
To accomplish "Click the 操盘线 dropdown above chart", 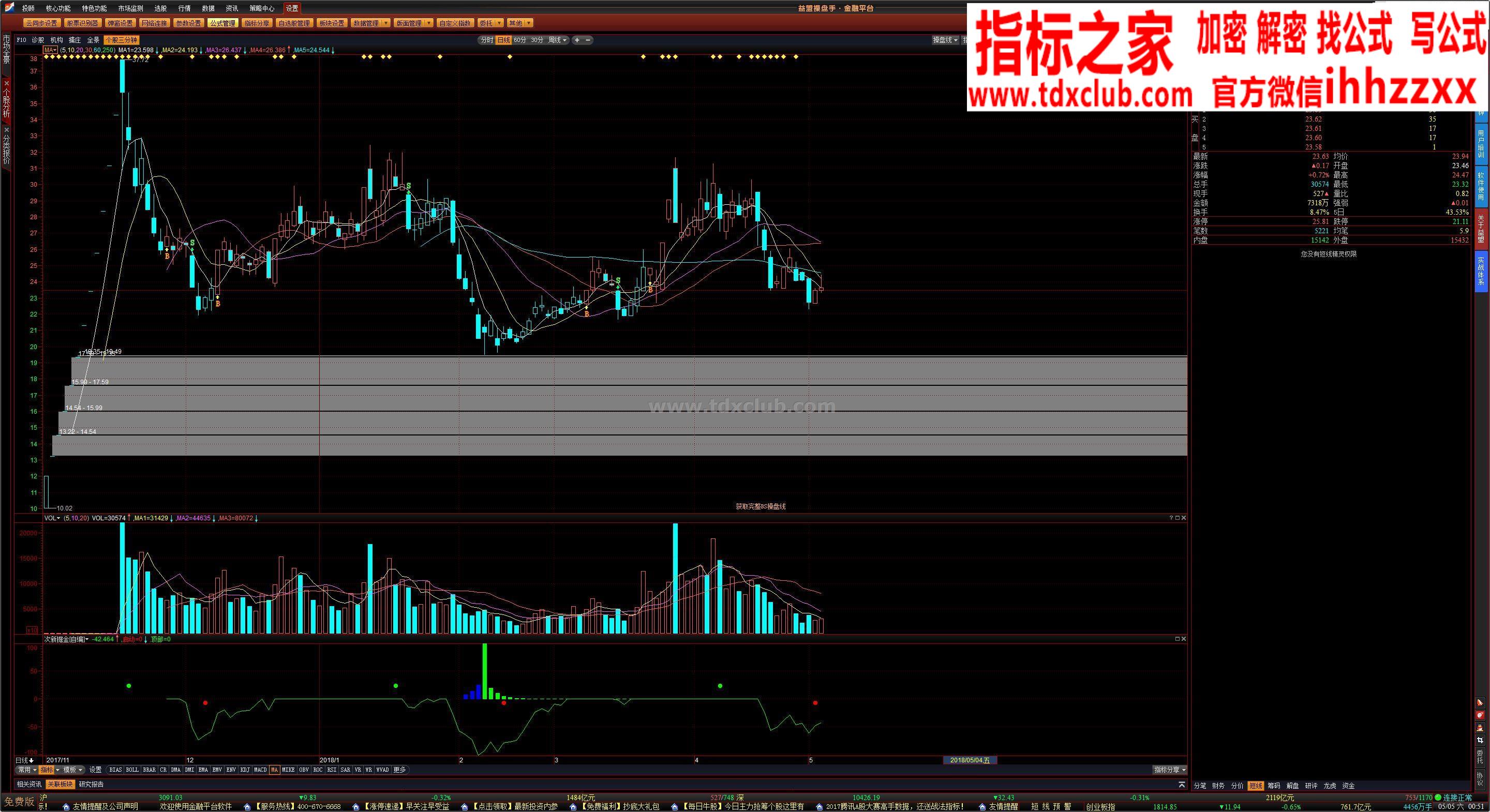I will coord(945,40).
